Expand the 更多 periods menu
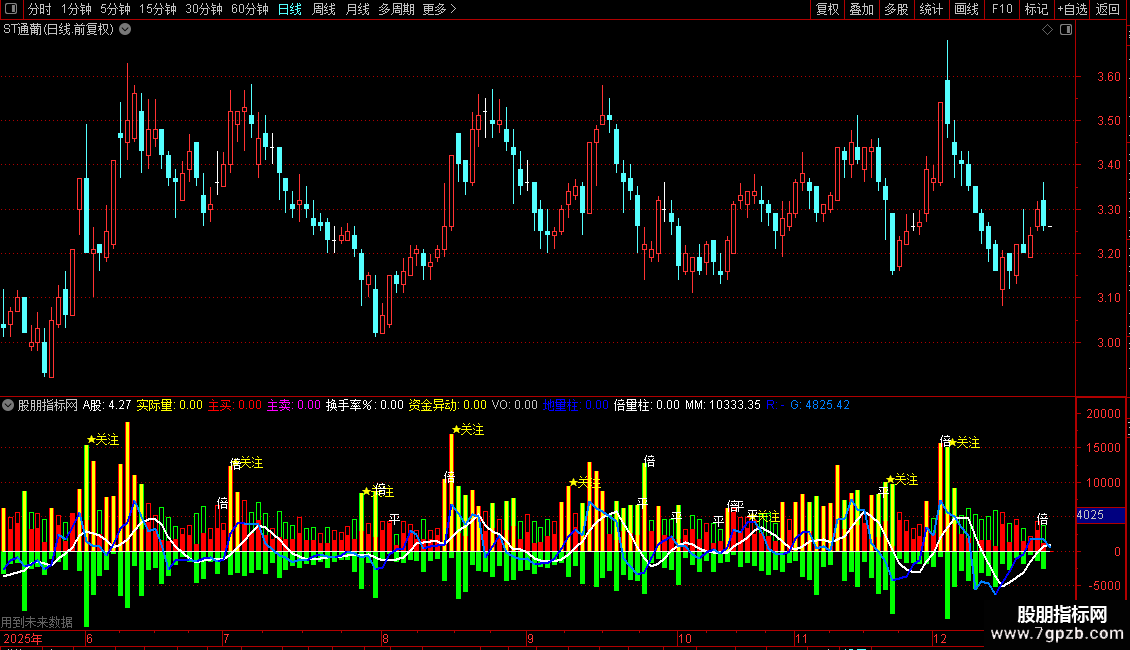 (x=440, y=9)
